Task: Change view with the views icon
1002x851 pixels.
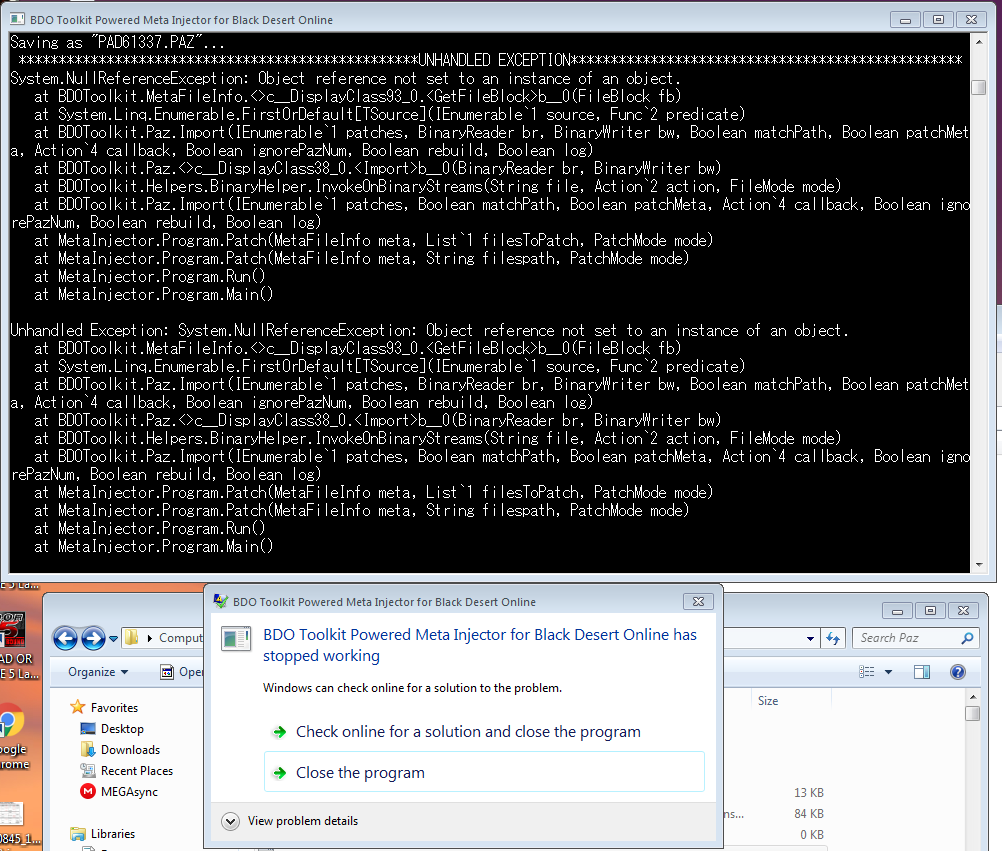Action: click(x=867, y=672)
